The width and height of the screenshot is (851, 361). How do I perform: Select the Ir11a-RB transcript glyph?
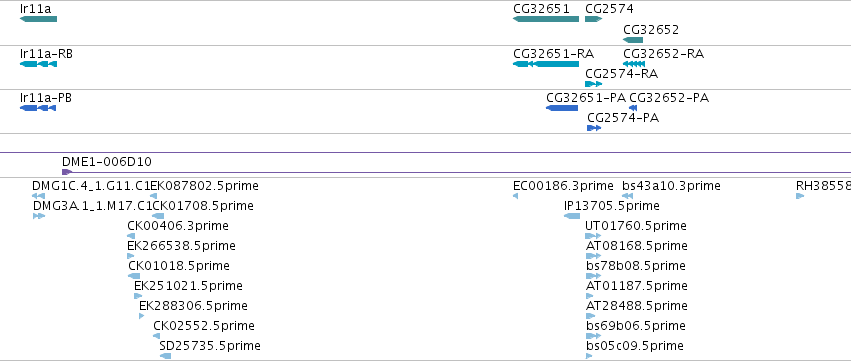click(39, 64)
